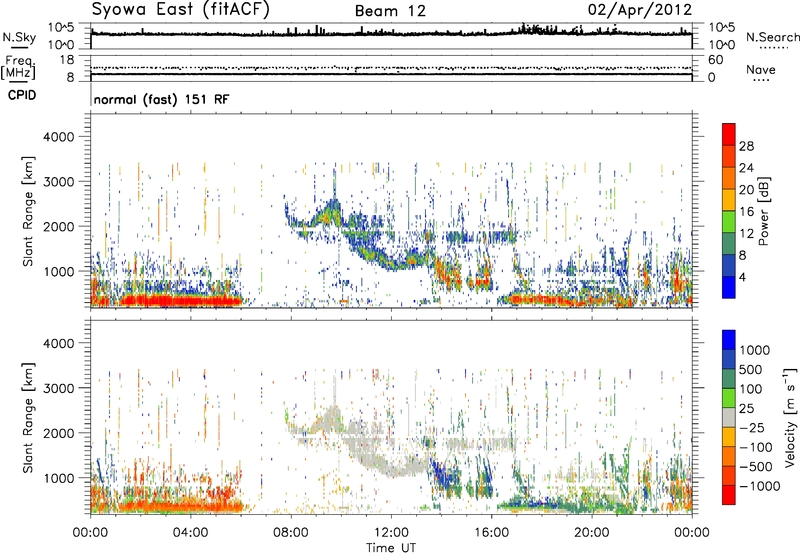800x554 pixels.
Task: Click the '28' tick on the power colorbar
Action: (x=746, y=146)
